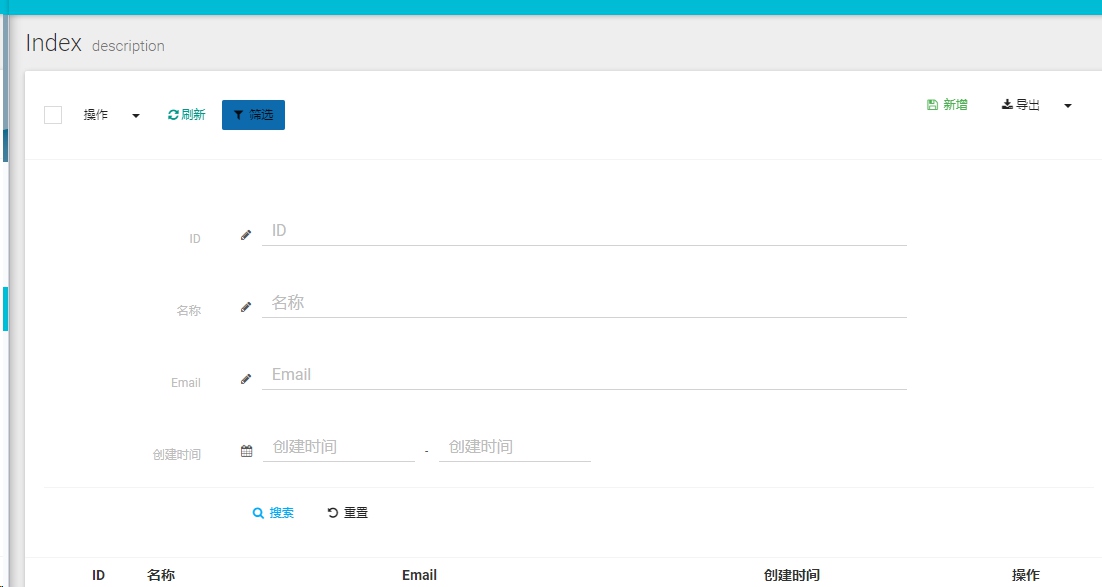Click the 搜索 search button

(273, 512)
